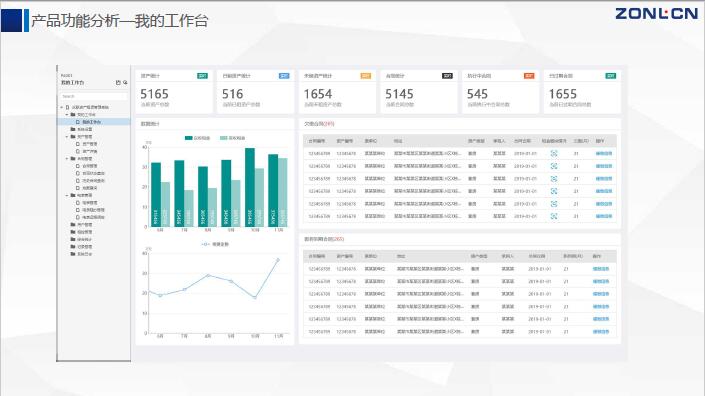The height and width of the screenshot is (396, 705).
Task: Select the highlighted 我的工作台 tree item
Action: click(x=94, y=122)
